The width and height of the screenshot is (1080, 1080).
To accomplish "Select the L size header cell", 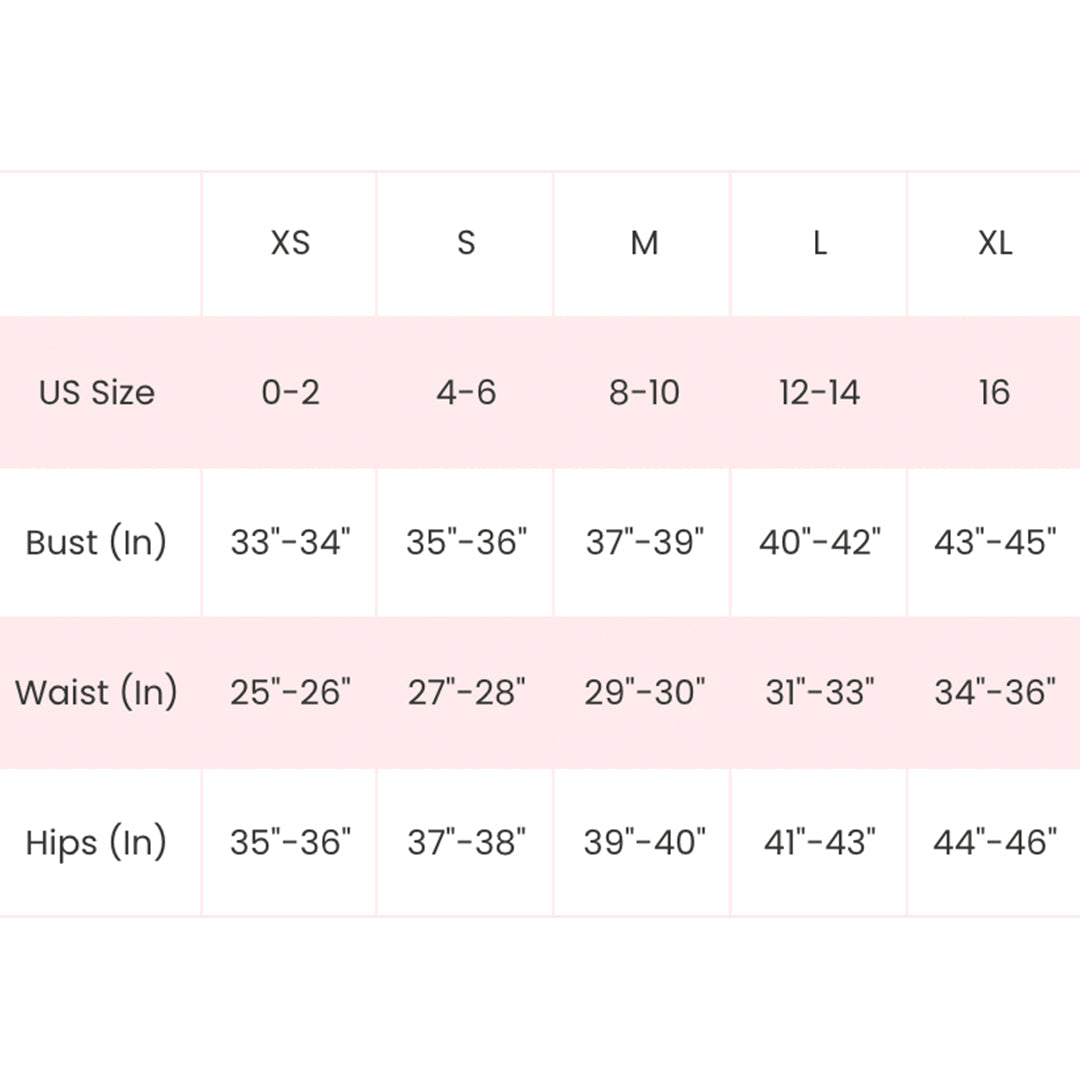I will [819, 243].
